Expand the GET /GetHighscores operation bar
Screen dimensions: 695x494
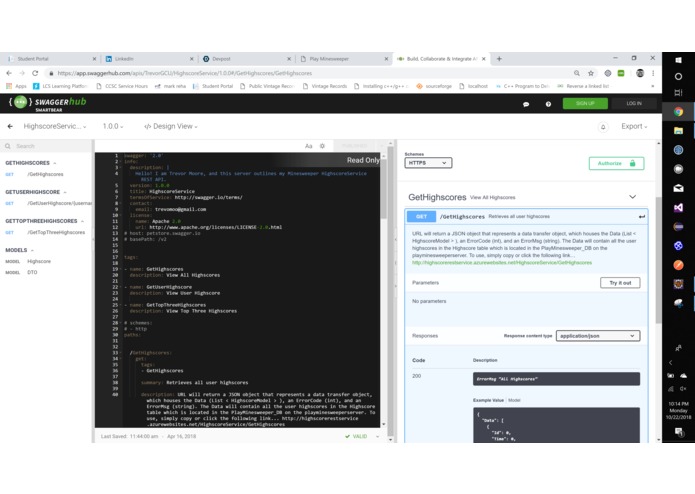[x=526, y=217]
